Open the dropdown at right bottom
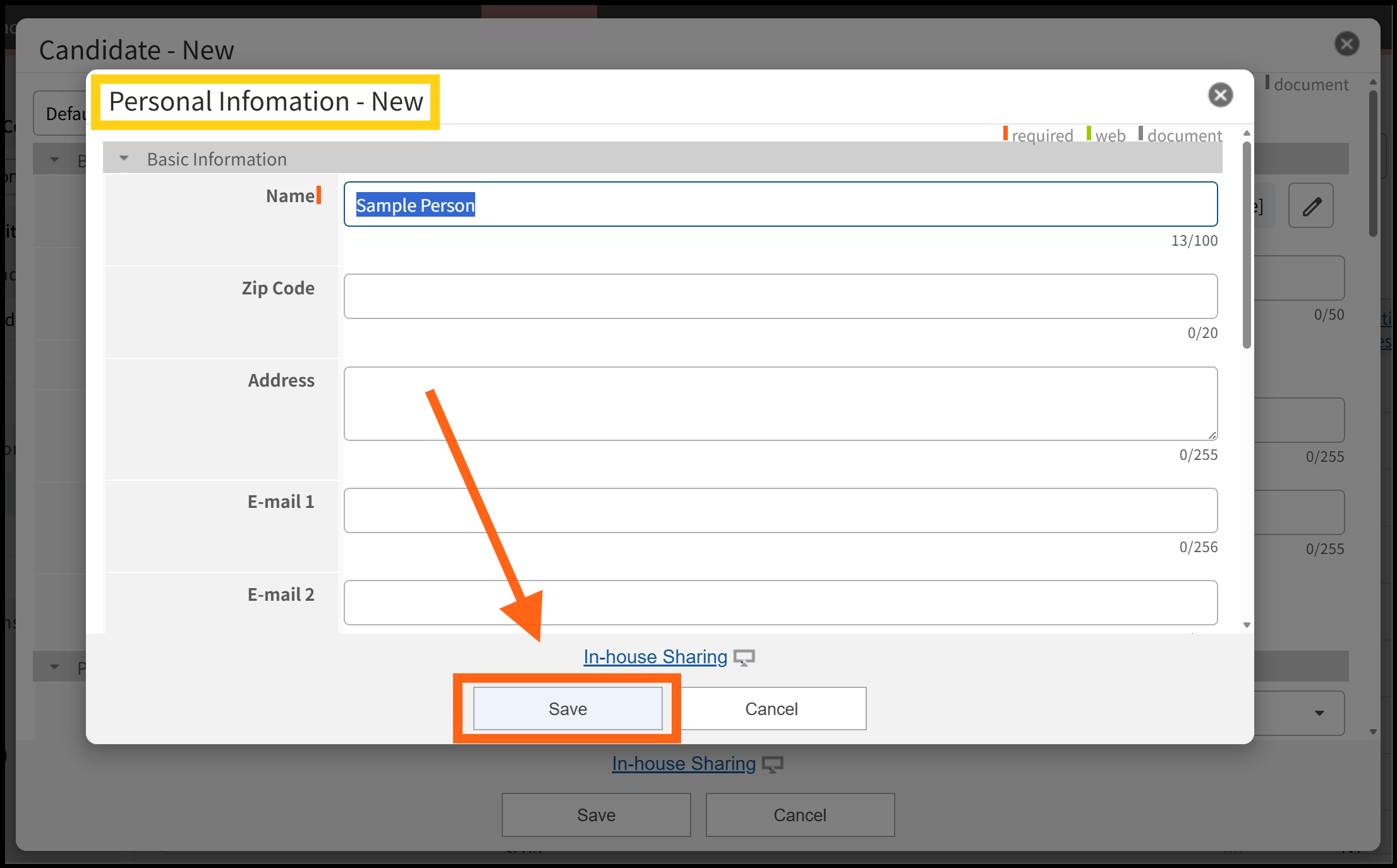 [1319, 713]
